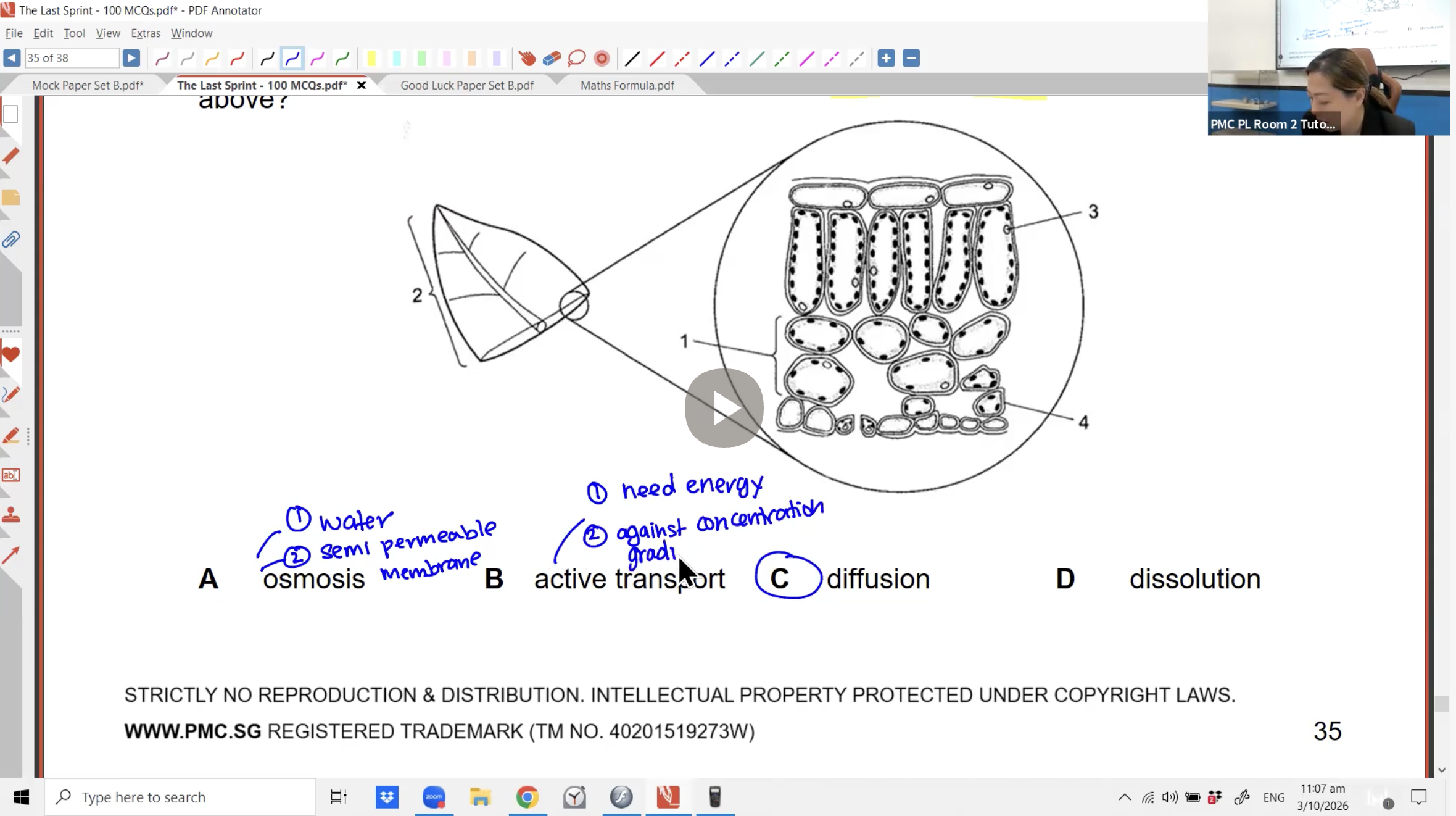
Task: Select the green pen tool
Action: (x=342, y=58)
